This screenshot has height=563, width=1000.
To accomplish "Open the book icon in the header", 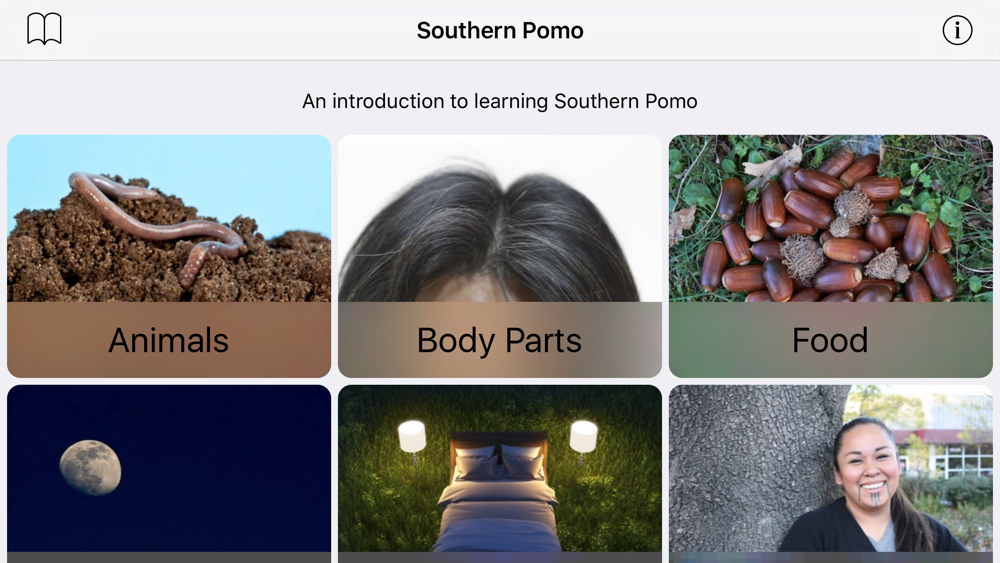I will (x=44, y=29).
